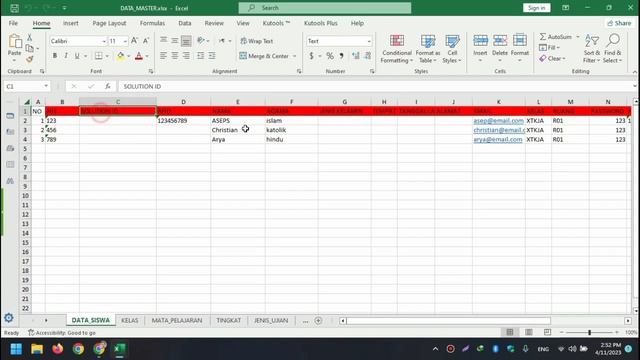Toggle Wrap Text
Screen dimensions: 640x360
coord(257,41)
